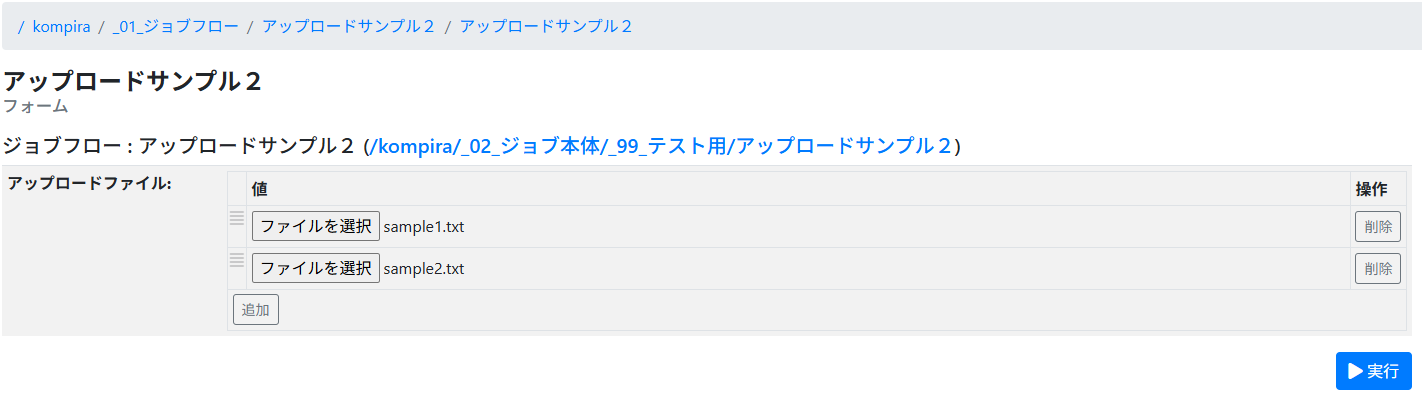Image resolution: width=1422 pixels, height=408 pixels.
Task: Open the アップロードサンプル２ breadcrumb following _01_ジョブフロー
Action: click(348, 27)
